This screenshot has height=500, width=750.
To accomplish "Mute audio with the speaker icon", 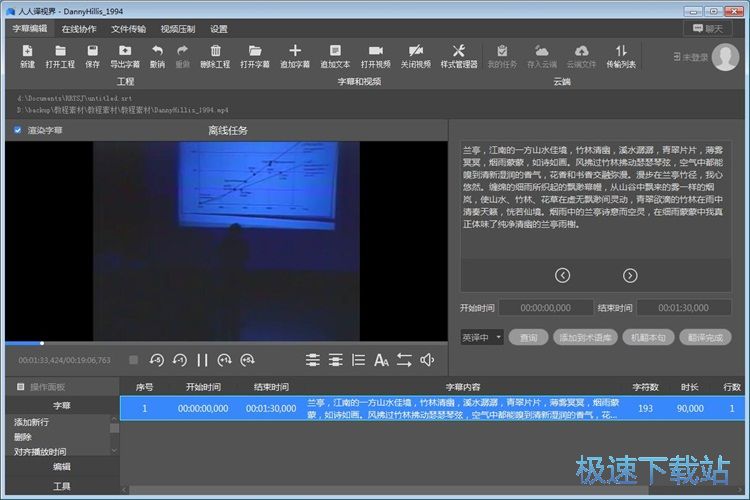I will point(427,360).
